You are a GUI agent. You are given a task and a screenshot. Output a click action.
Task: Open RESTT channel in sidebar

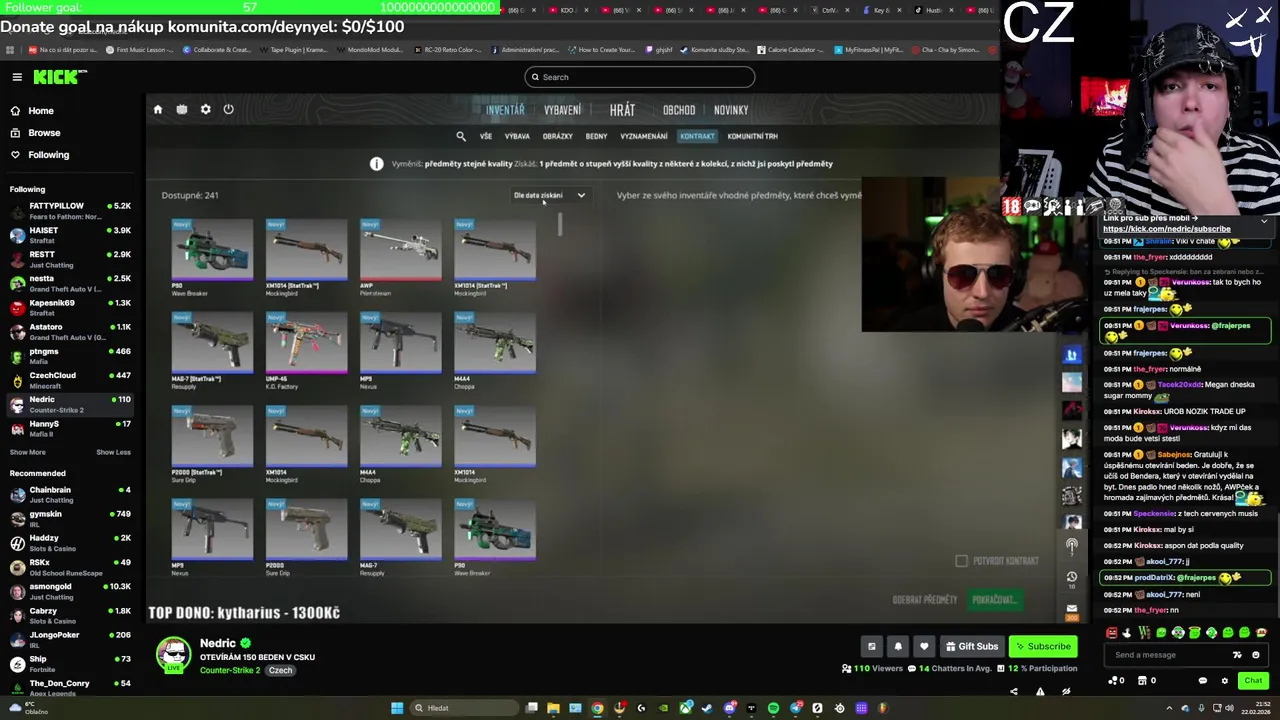point(70,259)
